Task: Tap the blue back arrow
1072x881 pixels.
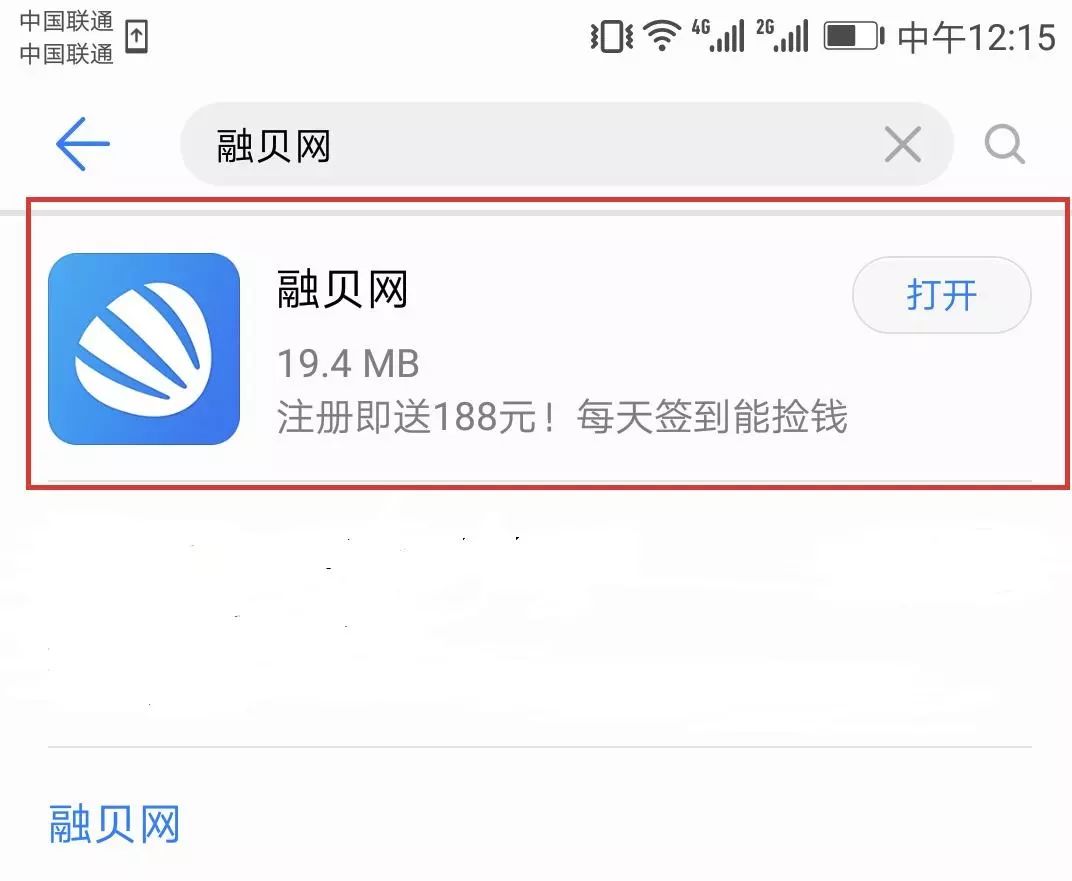Action: tap(83, 144)
